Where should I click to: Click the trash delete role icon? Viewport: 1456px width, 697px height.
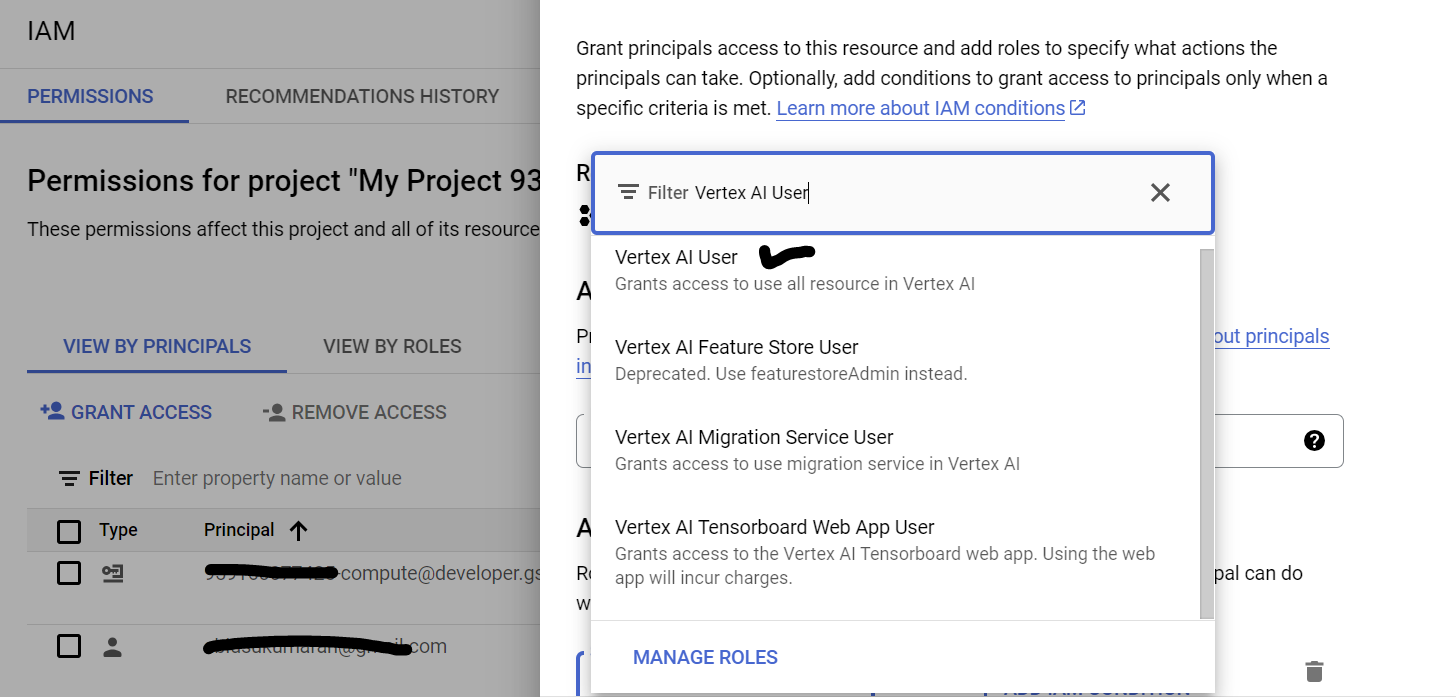tap(1314, 671)
